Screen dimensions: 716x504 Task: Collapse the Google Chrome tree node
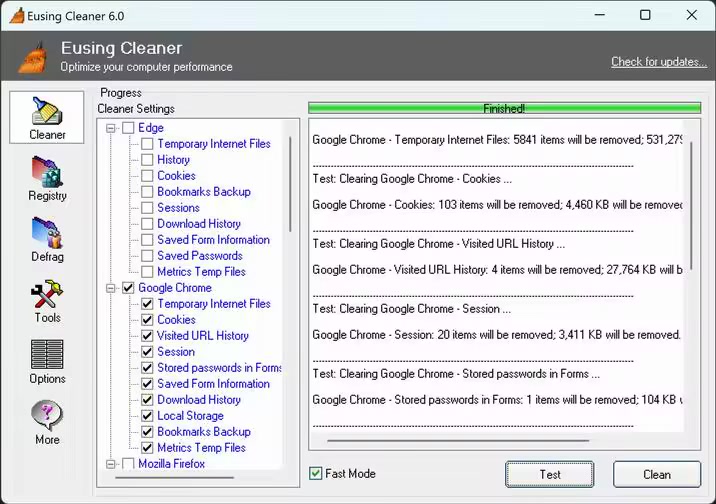pyautogui.click(x=111, y=288)
